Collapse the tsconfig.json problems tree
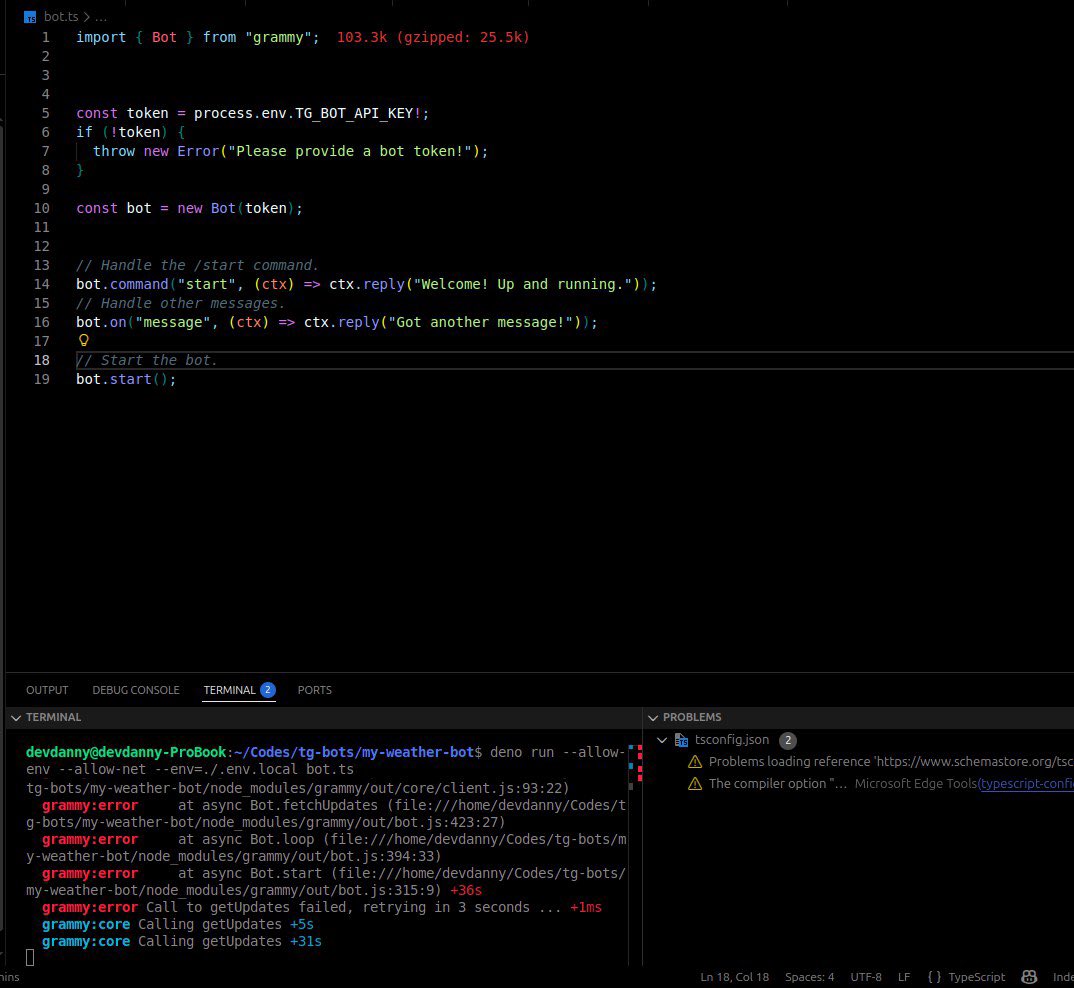The image size is (1074, 988). coord(662,740)
